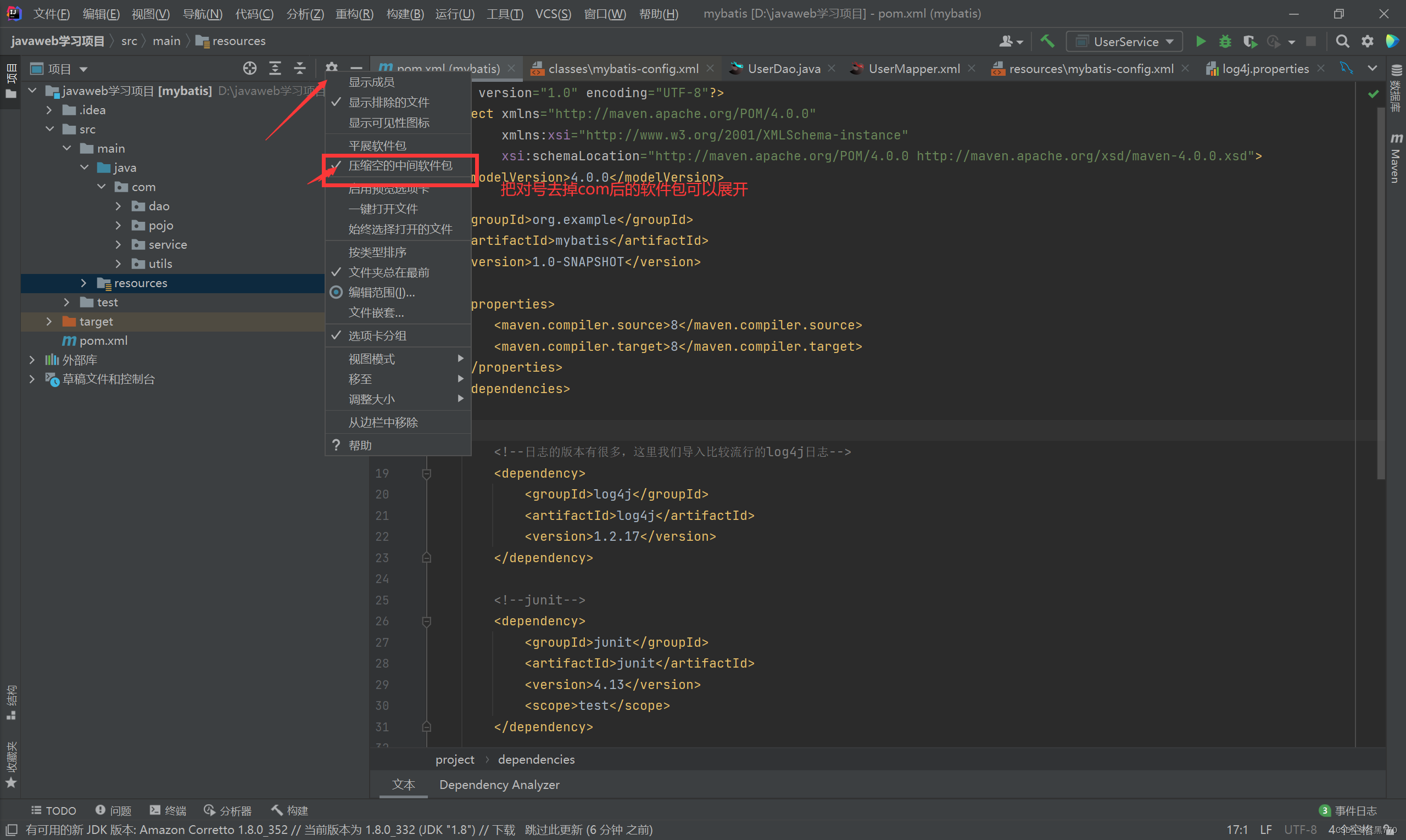
Task: Select pom.xml in the project tree
Action: 103,341
